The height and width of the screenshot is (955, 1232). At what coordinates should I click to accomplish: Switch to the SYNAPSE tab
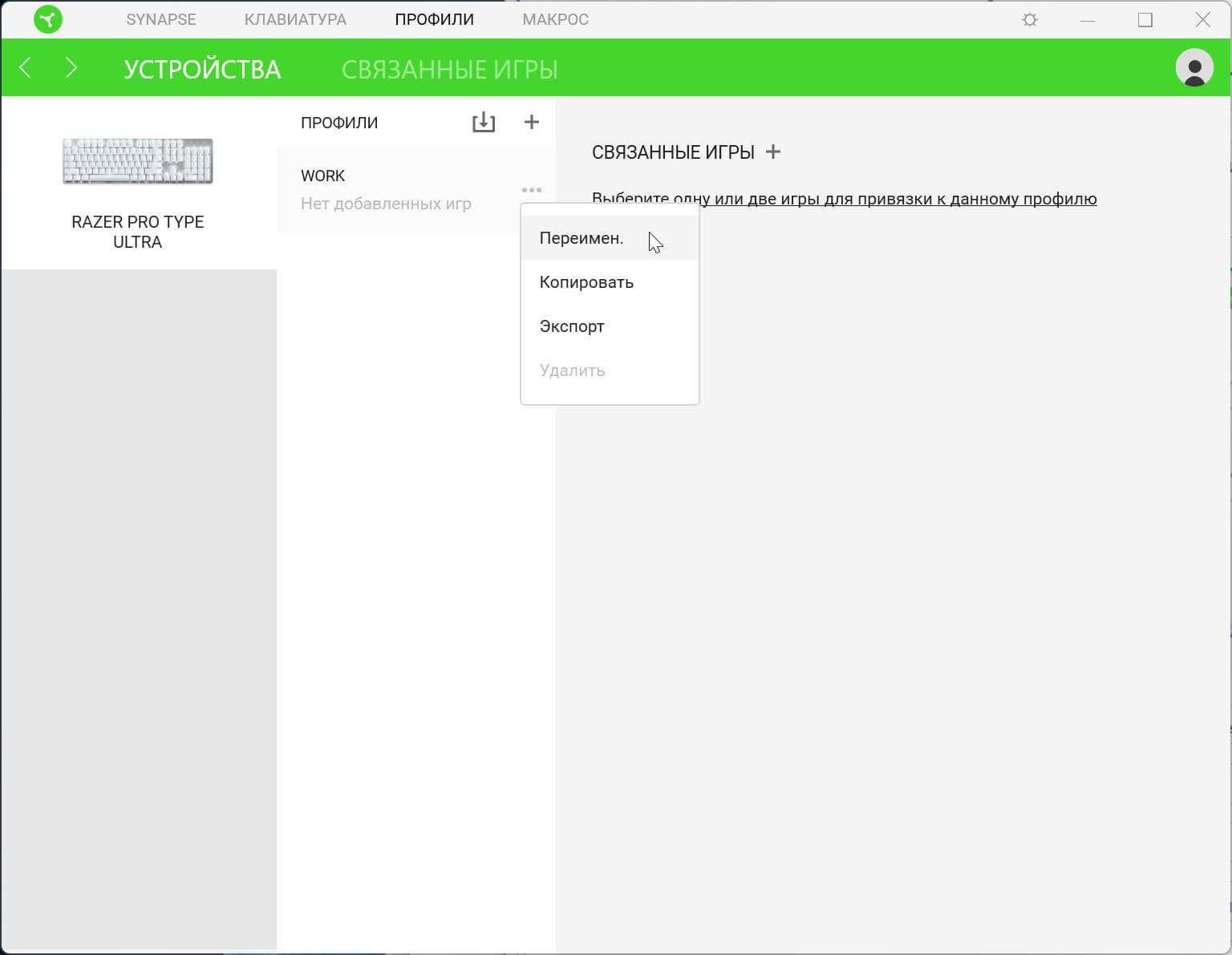[x=161, y=19]
